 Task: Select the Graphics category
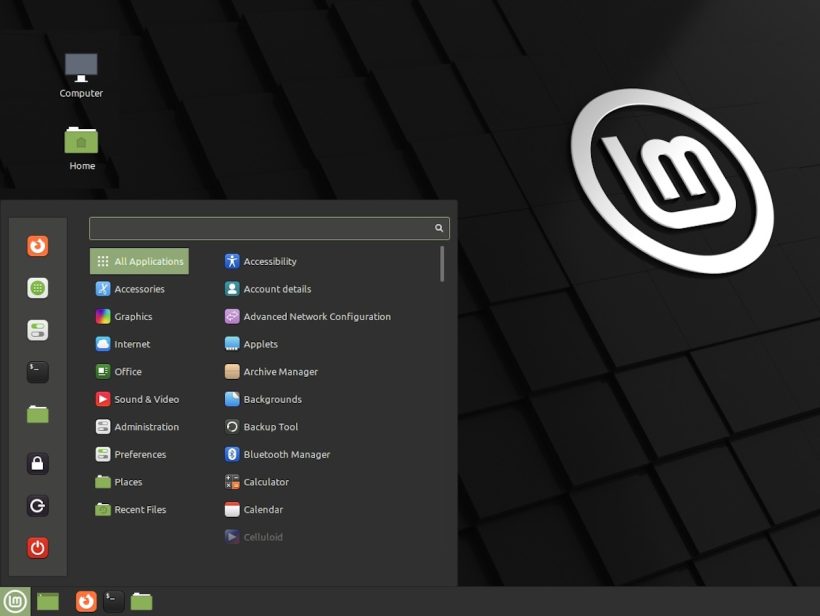[131, 316]
